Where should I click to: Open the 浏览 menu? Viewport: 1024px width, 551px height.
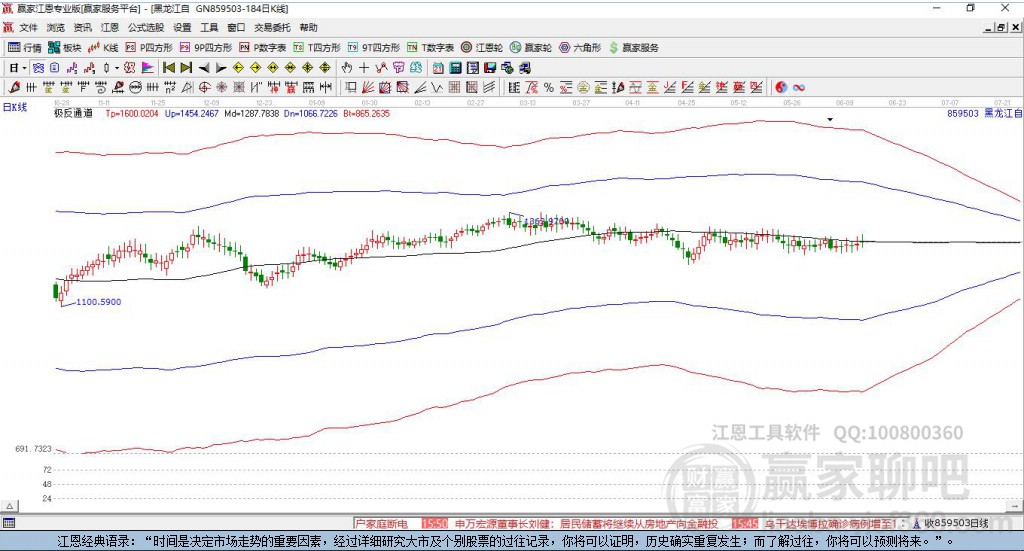[x=56, y=27]
